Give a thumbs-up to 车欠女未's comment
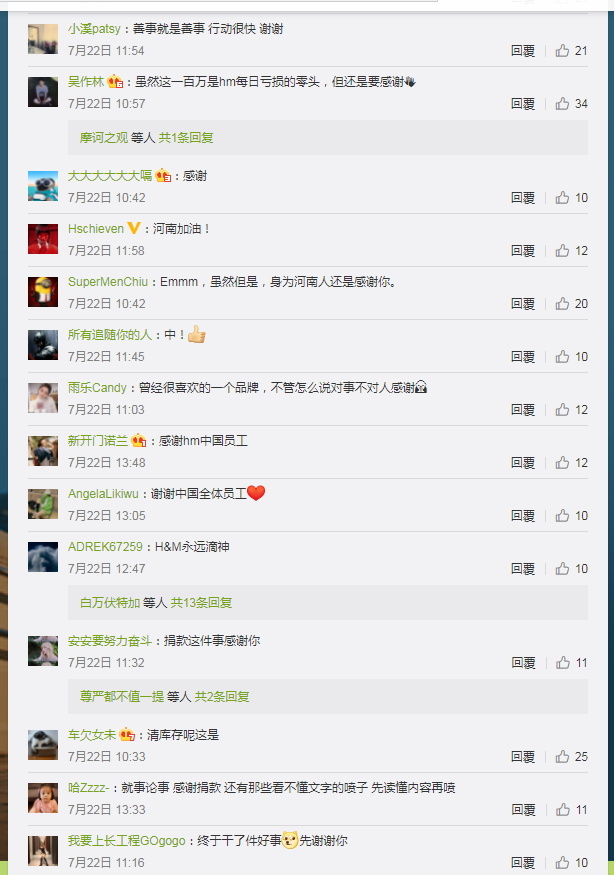This screenshot has width=614, height=875. pyautogui.click(x=571, y=757)
